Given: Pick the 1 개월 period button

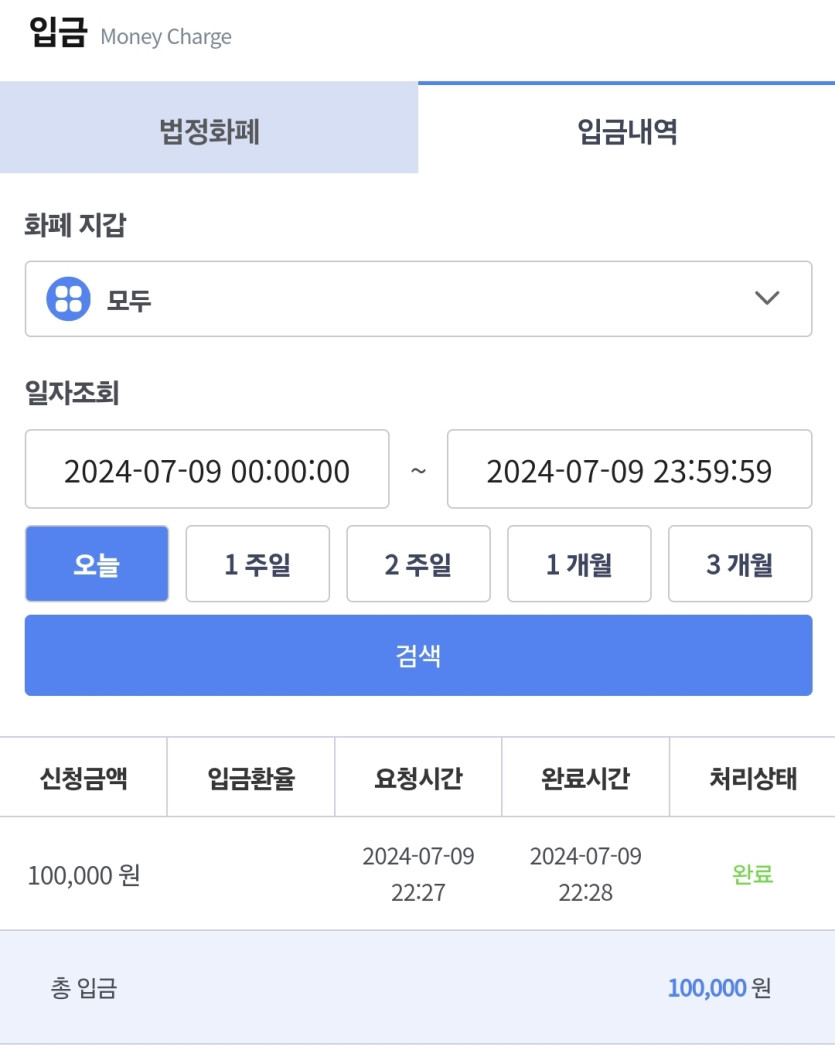Looking at the screenshot, I should (x=579, y=564).
